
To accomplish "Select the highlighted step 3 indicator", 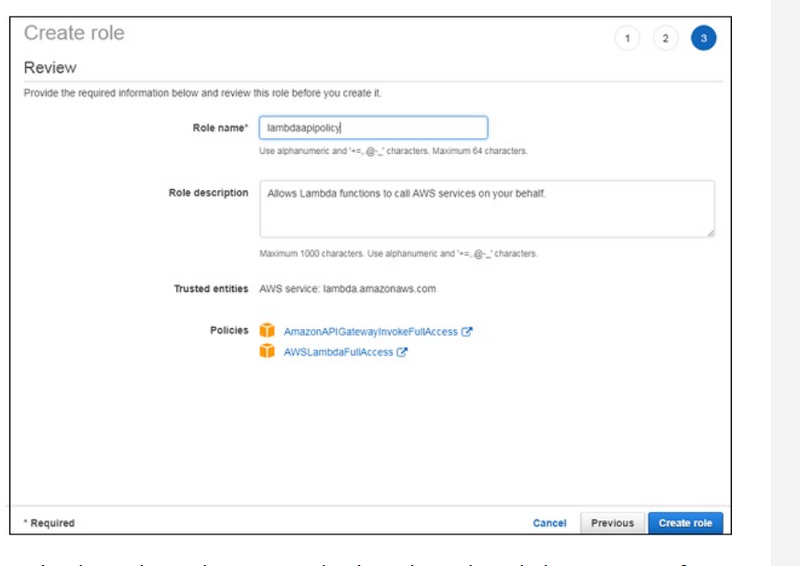I will coord(703,38).
